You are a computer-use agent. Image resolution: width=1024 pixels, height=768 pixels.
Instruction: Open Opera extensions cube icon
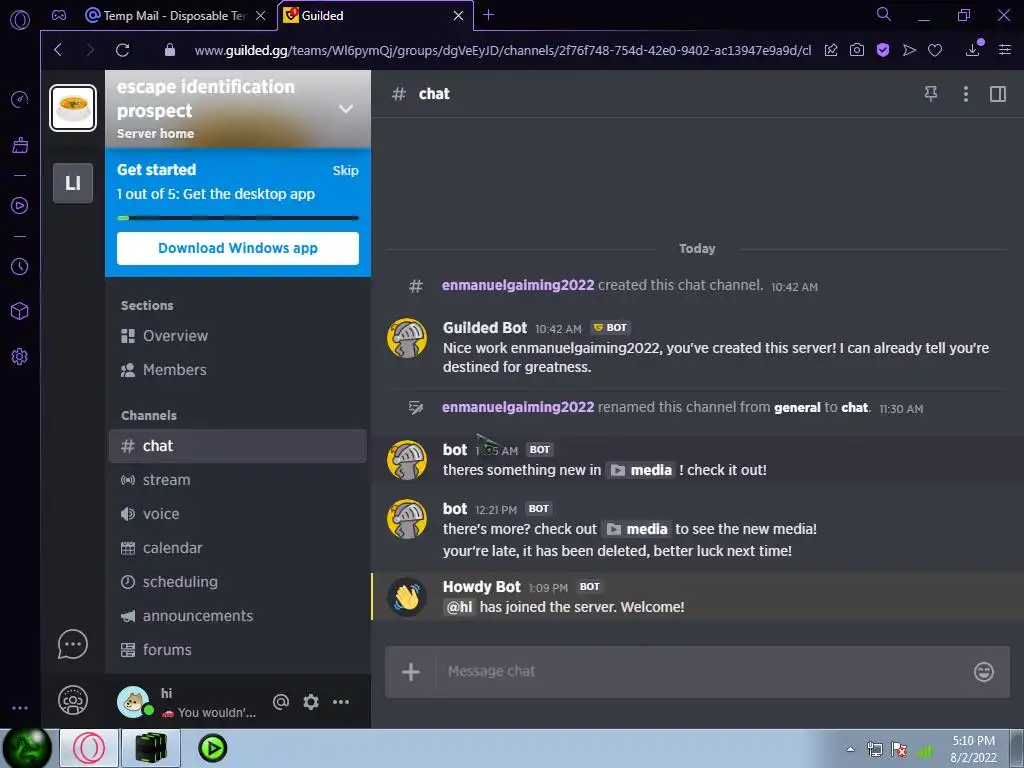[20, 311]
